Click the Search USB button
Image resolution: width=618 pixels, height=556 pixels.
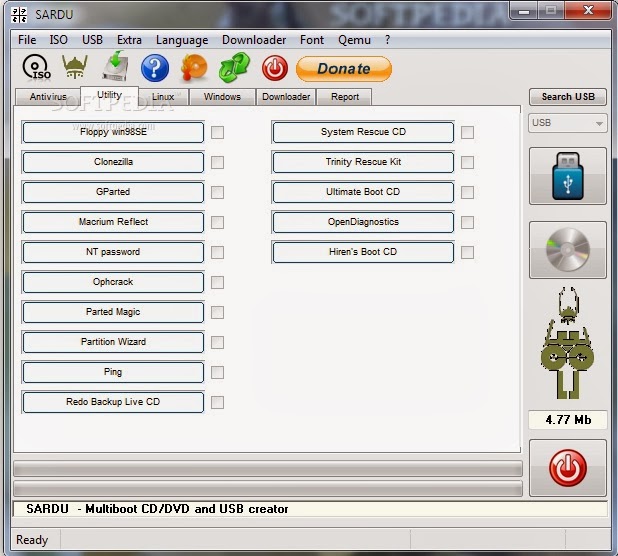tap(568, 97)
